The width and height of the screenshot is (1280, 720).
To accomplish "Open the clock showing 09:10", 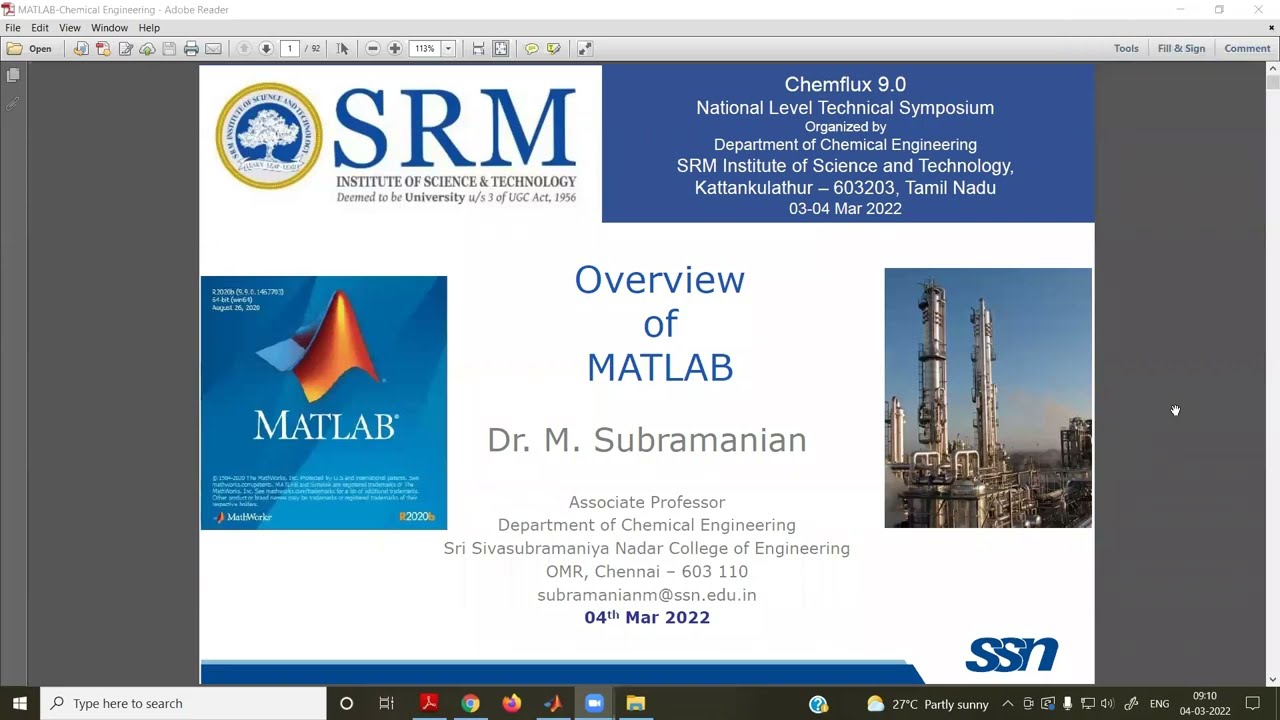I will [1205, 703].
